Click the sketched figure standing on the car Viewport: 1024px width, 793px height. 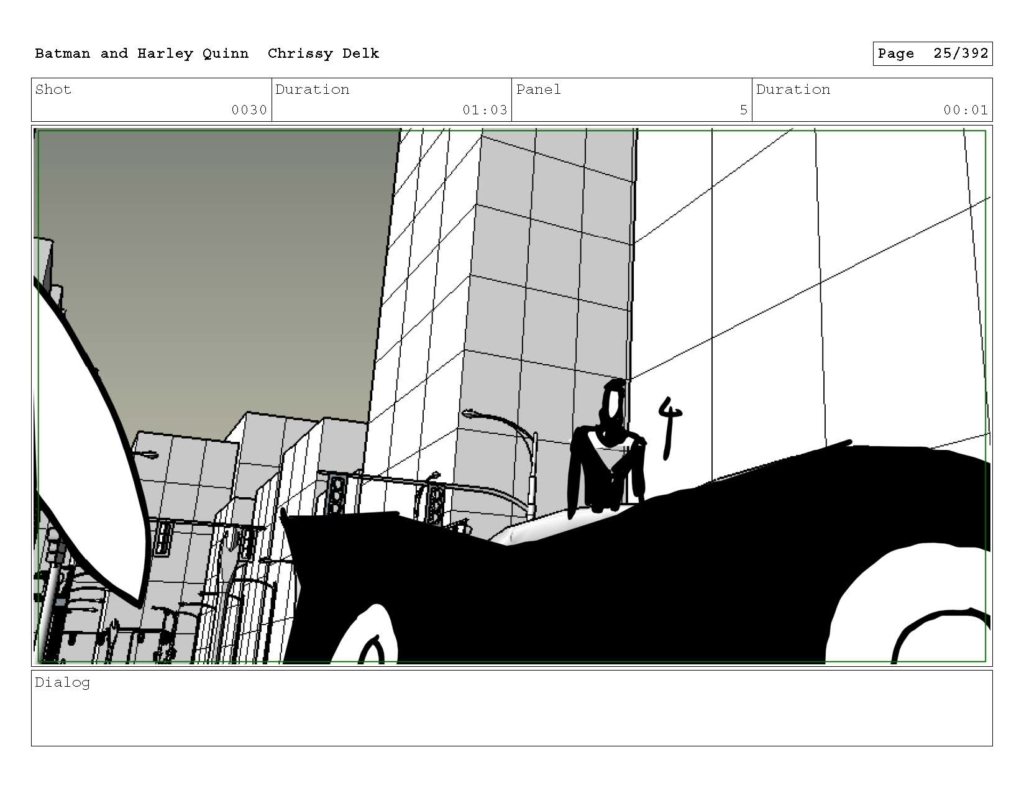point(607,447)
